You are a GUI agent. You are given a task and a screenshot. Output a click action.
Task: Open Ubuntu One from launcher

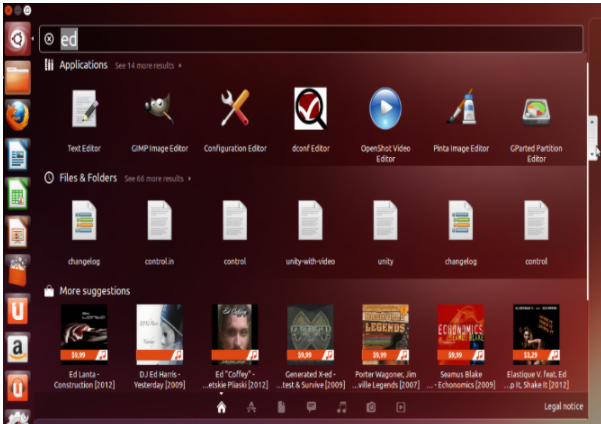point(18,310)
